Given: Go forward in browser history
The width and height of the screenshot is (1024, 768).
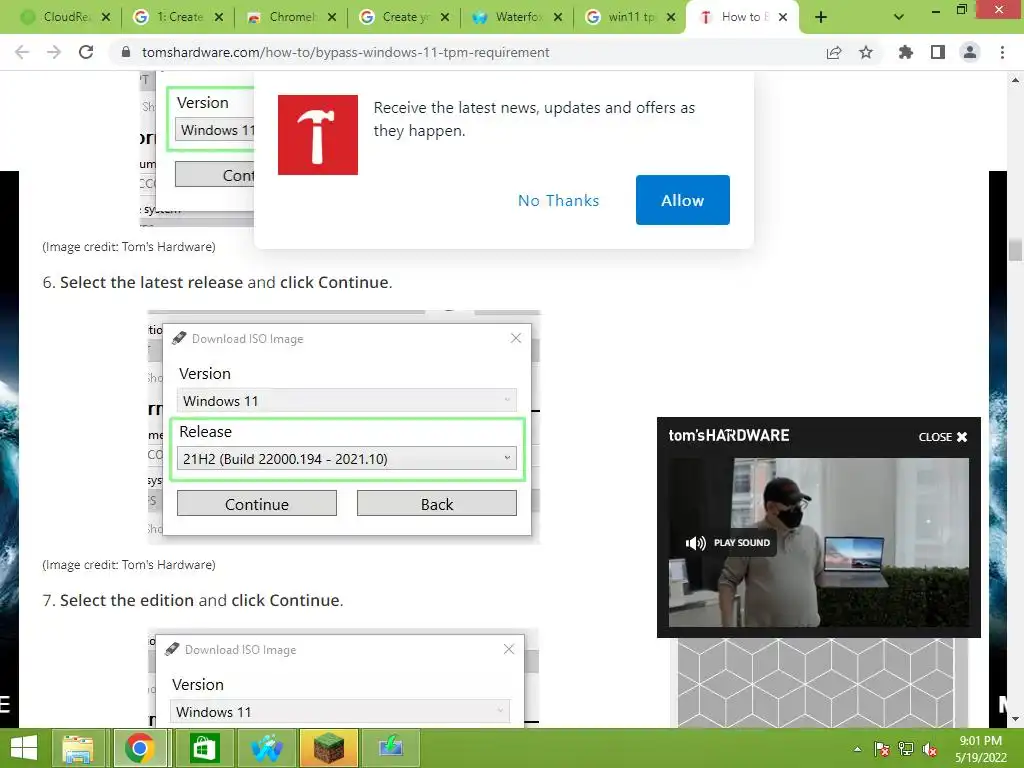Looking at the screenshot, I should tap(54, 52).
